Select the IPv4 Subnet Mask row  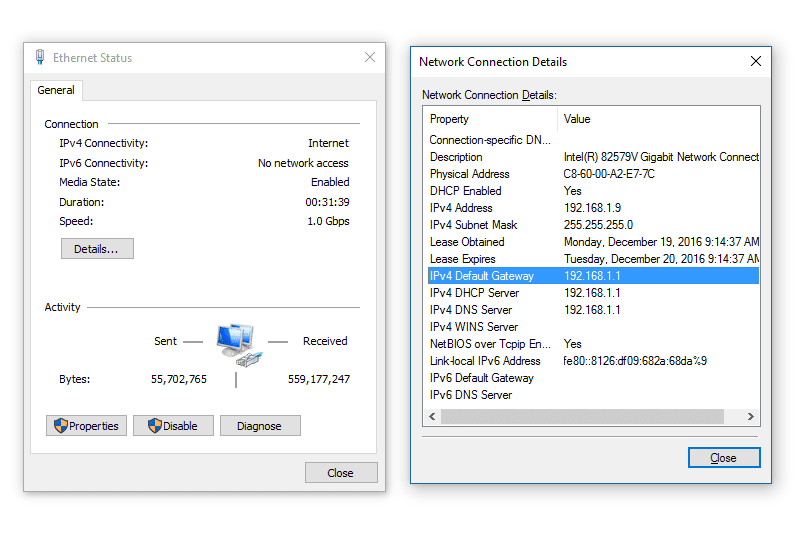(593, 225)
